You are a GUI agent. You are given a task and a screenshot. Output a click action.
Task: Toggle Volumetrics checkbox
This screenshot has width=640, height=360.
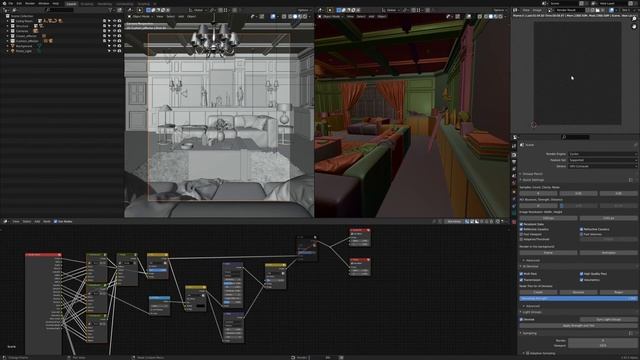581,280
